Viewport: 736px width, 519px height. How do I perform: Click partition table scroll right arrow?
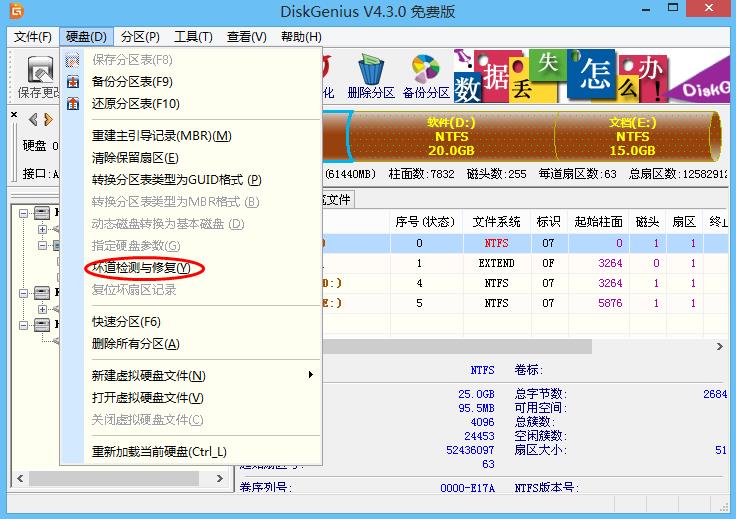coord(720,346)
